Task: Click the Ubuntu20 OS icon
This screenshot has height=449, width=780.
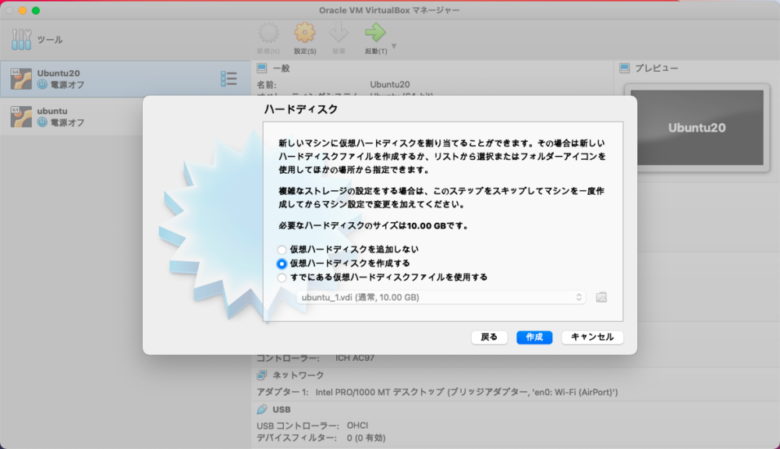Action: (21, 79)
